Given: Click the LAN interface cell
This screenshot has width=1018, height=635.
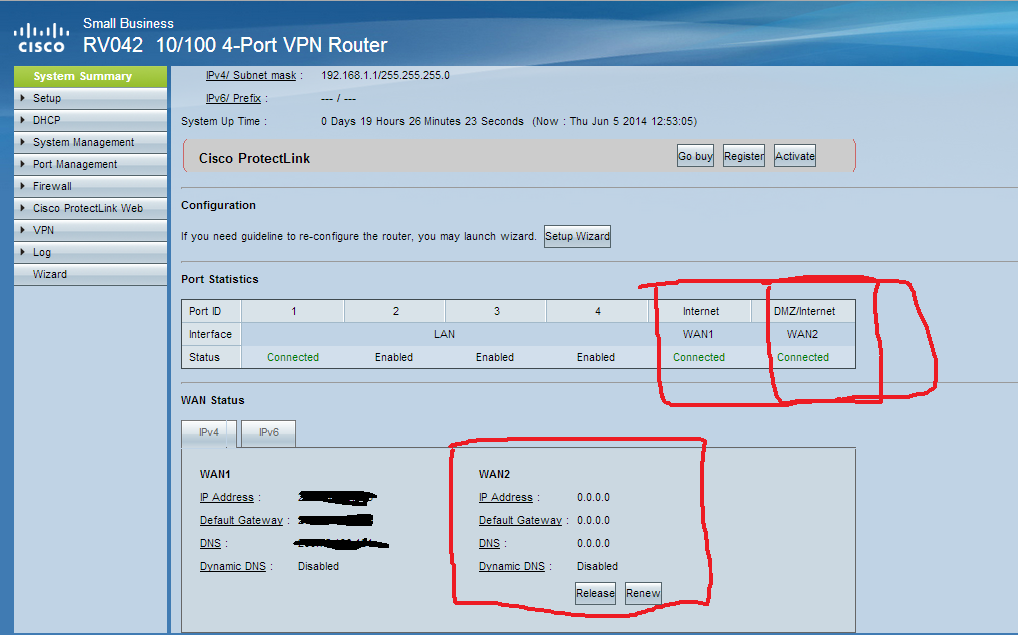Looking at the screenshot, I should click(x=445, y=334).
